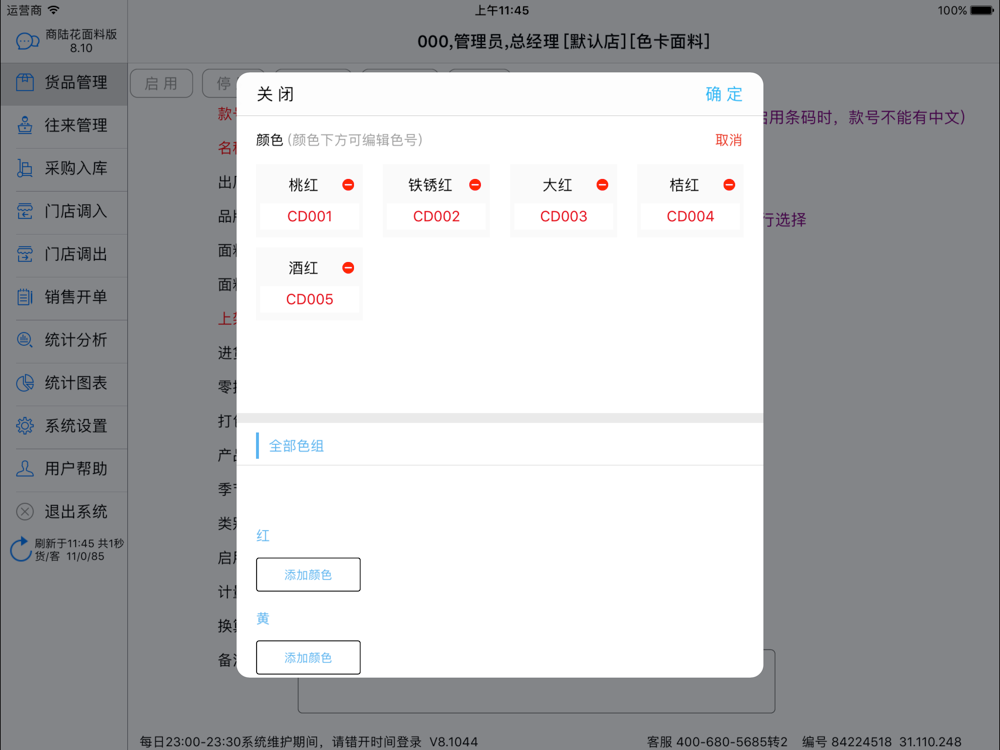Remove the 桃红 color with minus icon
The height and width of the screenshot is (750, 1000).
[x=348, y=185]
